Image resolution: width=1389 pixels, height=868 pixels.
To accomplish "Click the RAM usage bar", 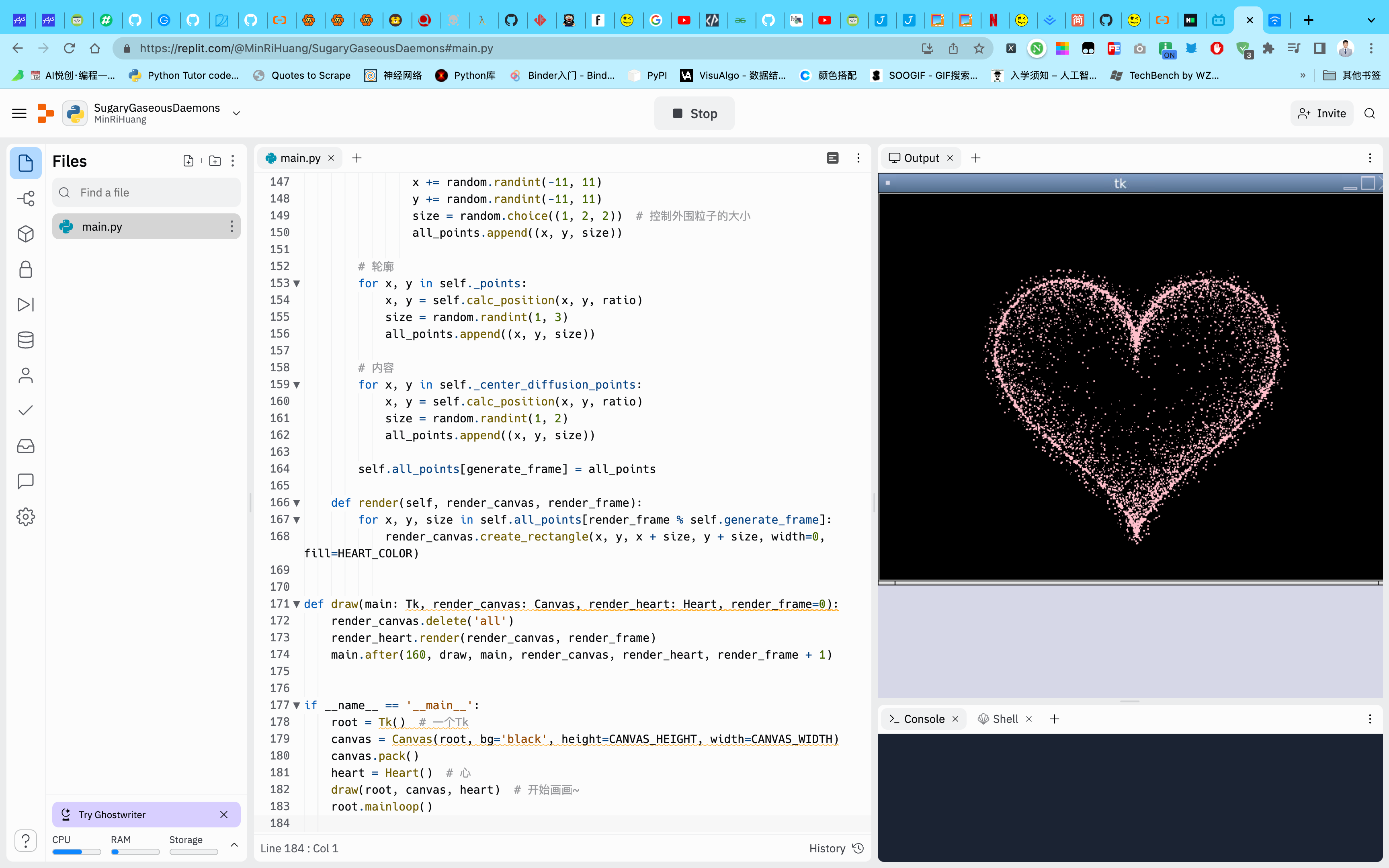I will (x=135, y=852).
